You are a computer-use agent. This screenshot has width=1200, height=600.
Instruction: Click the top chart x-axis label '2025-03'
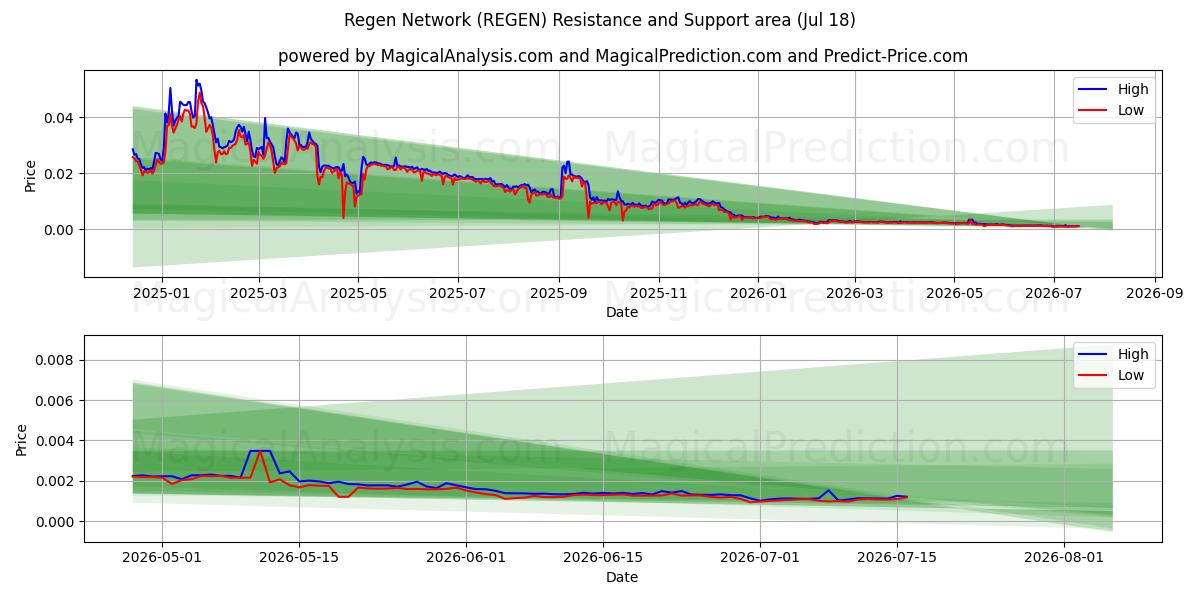click(258, 294)
